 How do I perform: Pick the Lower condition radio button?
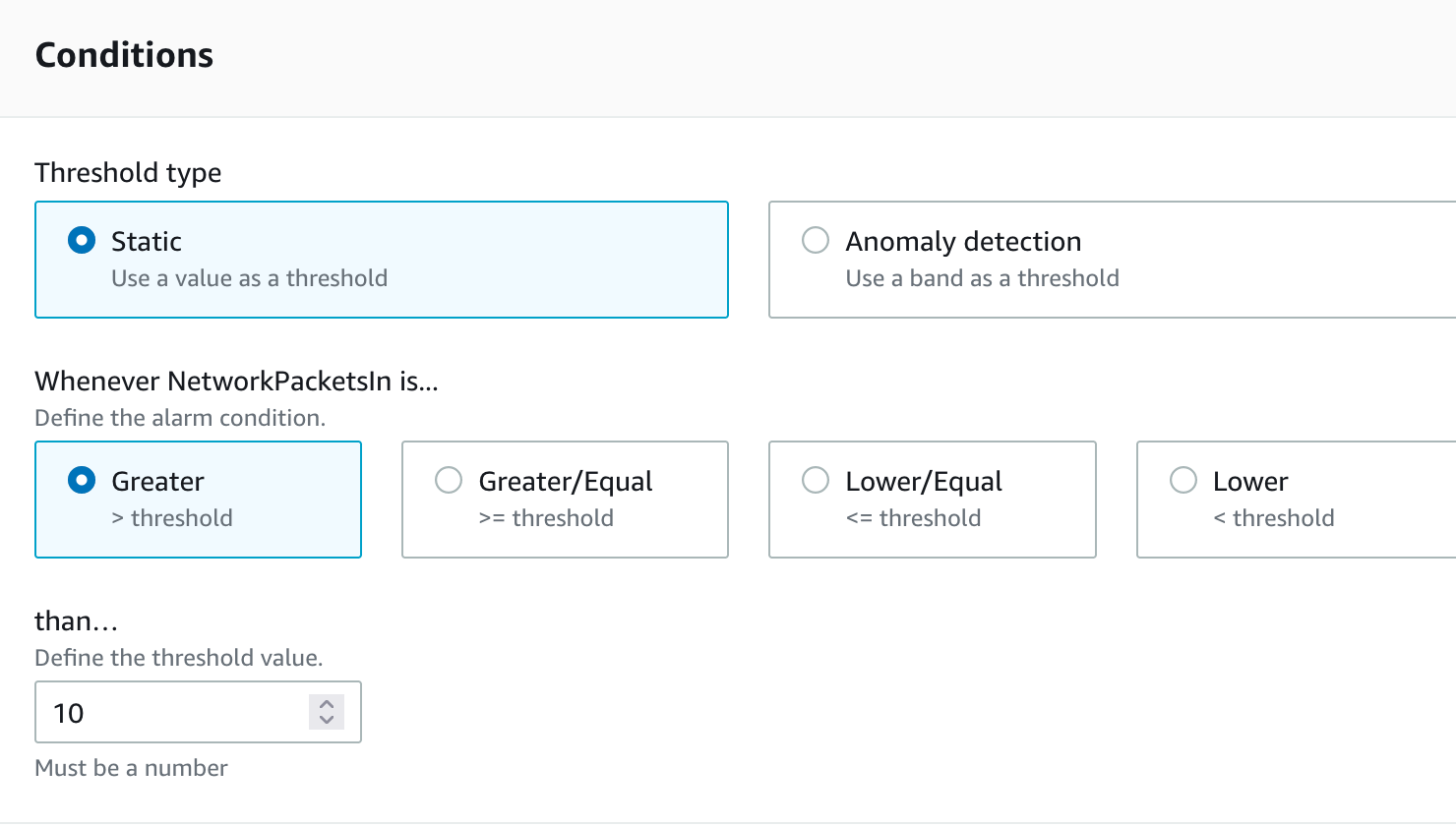coord(1183,481)
